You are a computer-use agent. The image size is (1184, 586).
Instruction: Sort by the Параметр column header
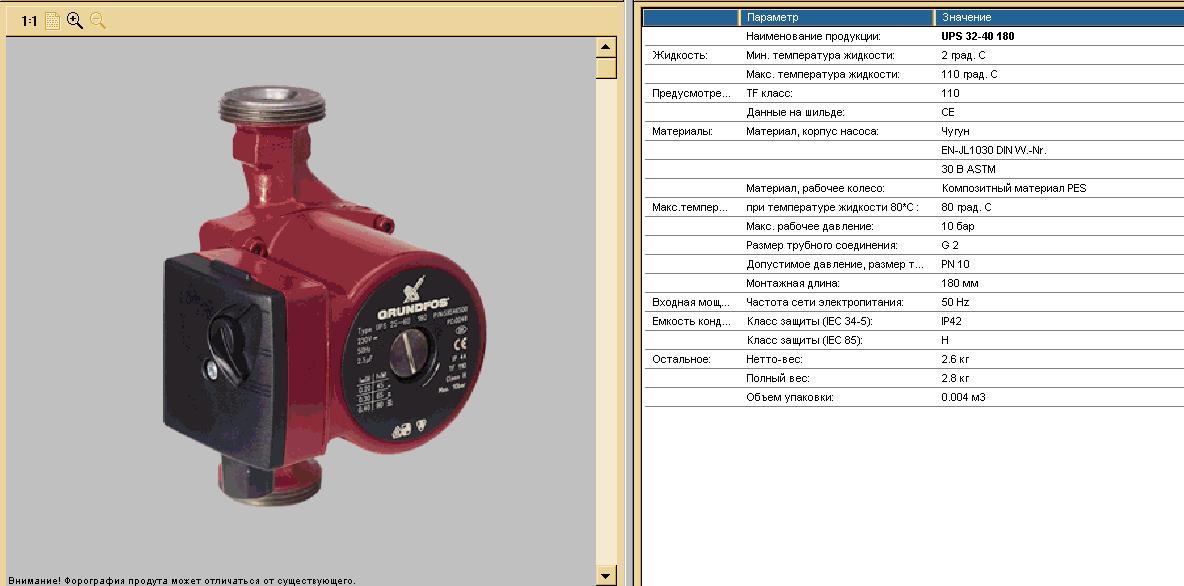tap(837, 17)
